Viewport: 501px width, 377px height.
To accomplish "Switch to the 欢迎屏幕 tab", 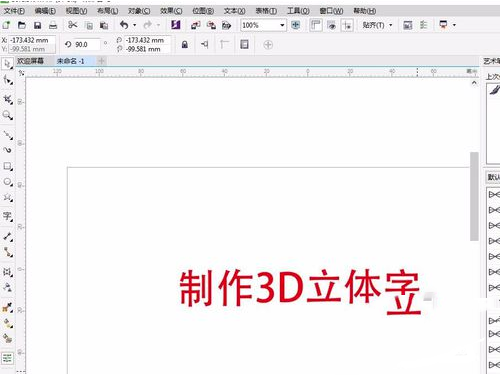I will 30,61.
